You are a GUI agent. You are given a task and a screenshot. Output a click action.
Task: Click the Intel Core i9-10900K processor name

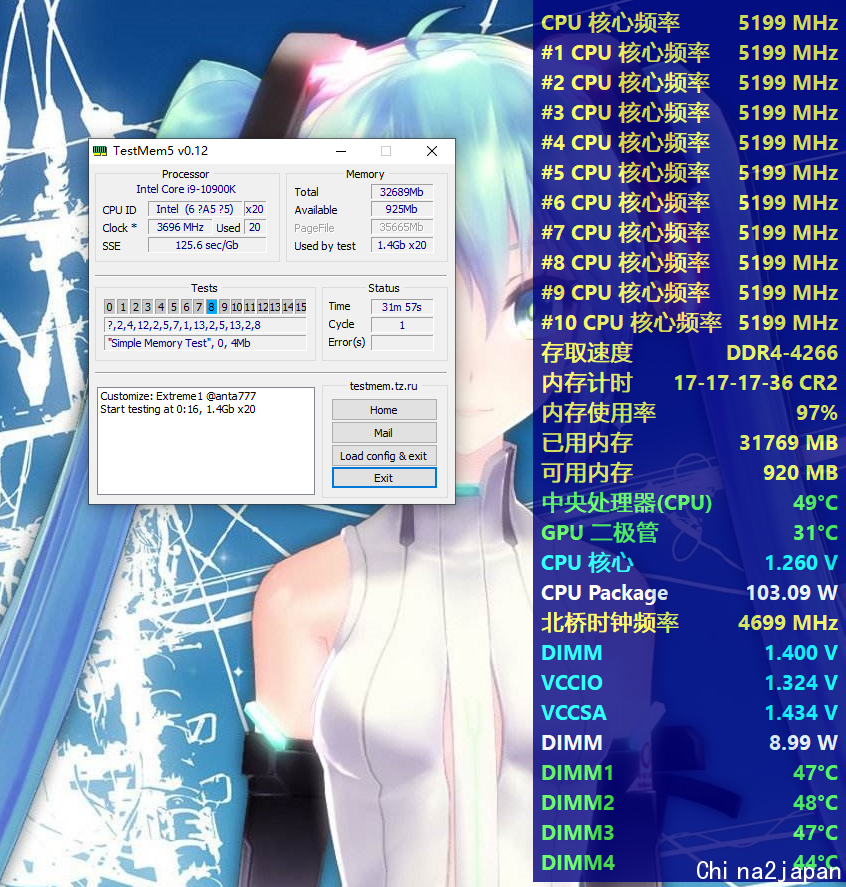pyautogui.click(x=186, y=190)
